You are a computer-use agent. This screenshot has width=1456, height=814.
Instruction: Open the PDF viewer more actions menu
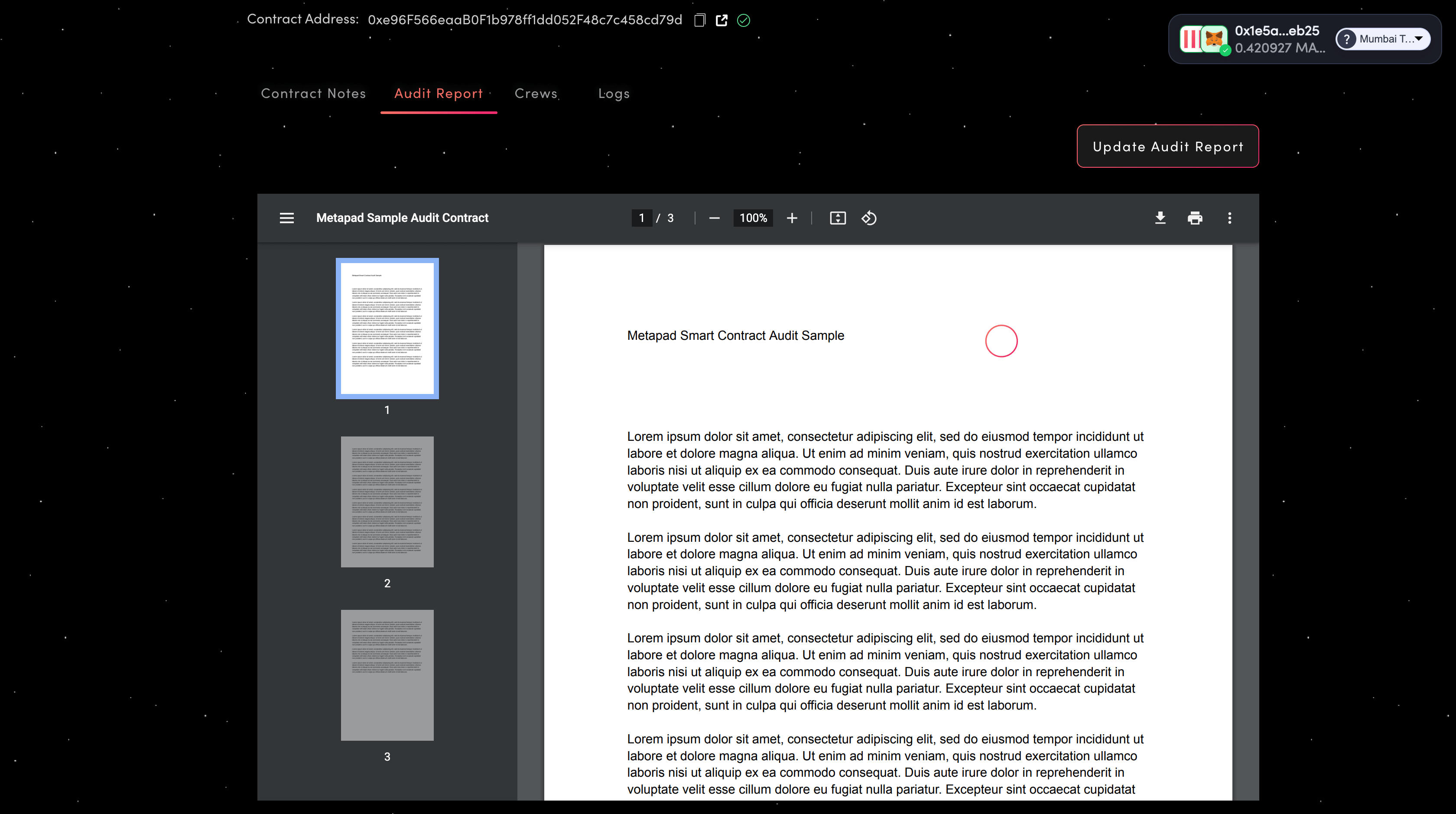tap(1229, 218)
